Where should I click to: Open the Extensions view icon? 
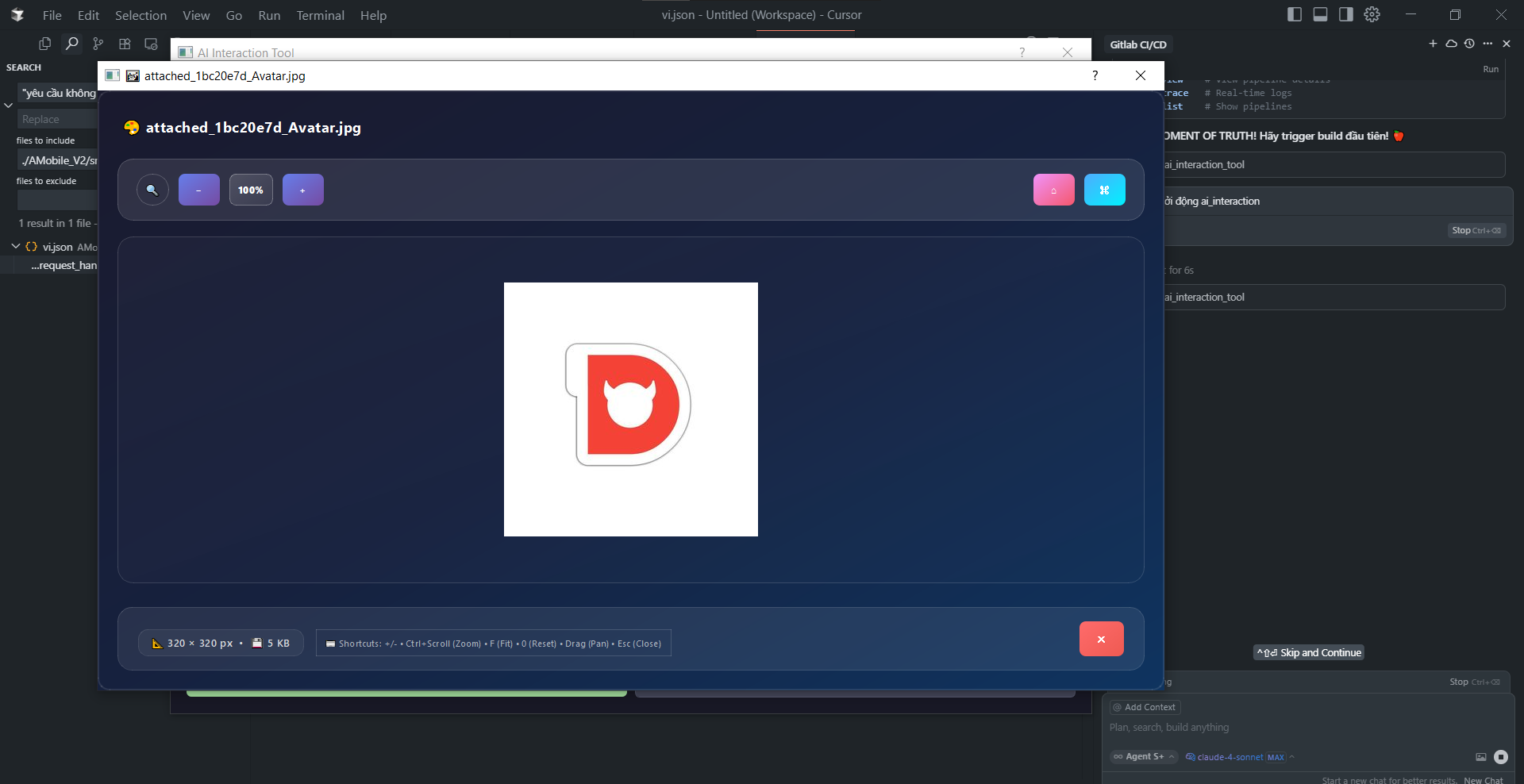(125, 44)
